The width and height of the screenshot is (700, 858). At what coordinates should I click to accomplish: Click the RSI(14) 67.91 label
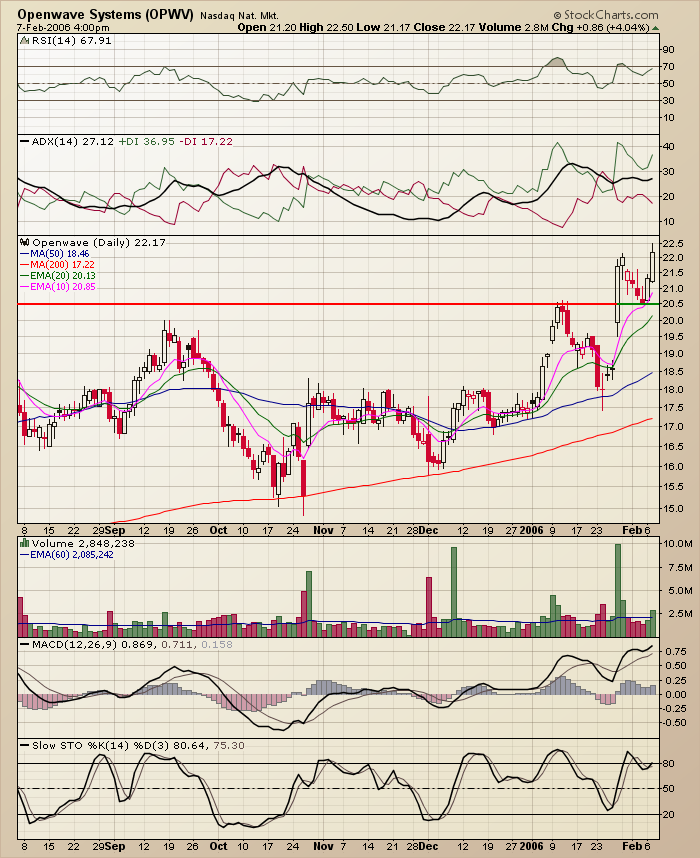pyautogui.click(x=72, y=40)
